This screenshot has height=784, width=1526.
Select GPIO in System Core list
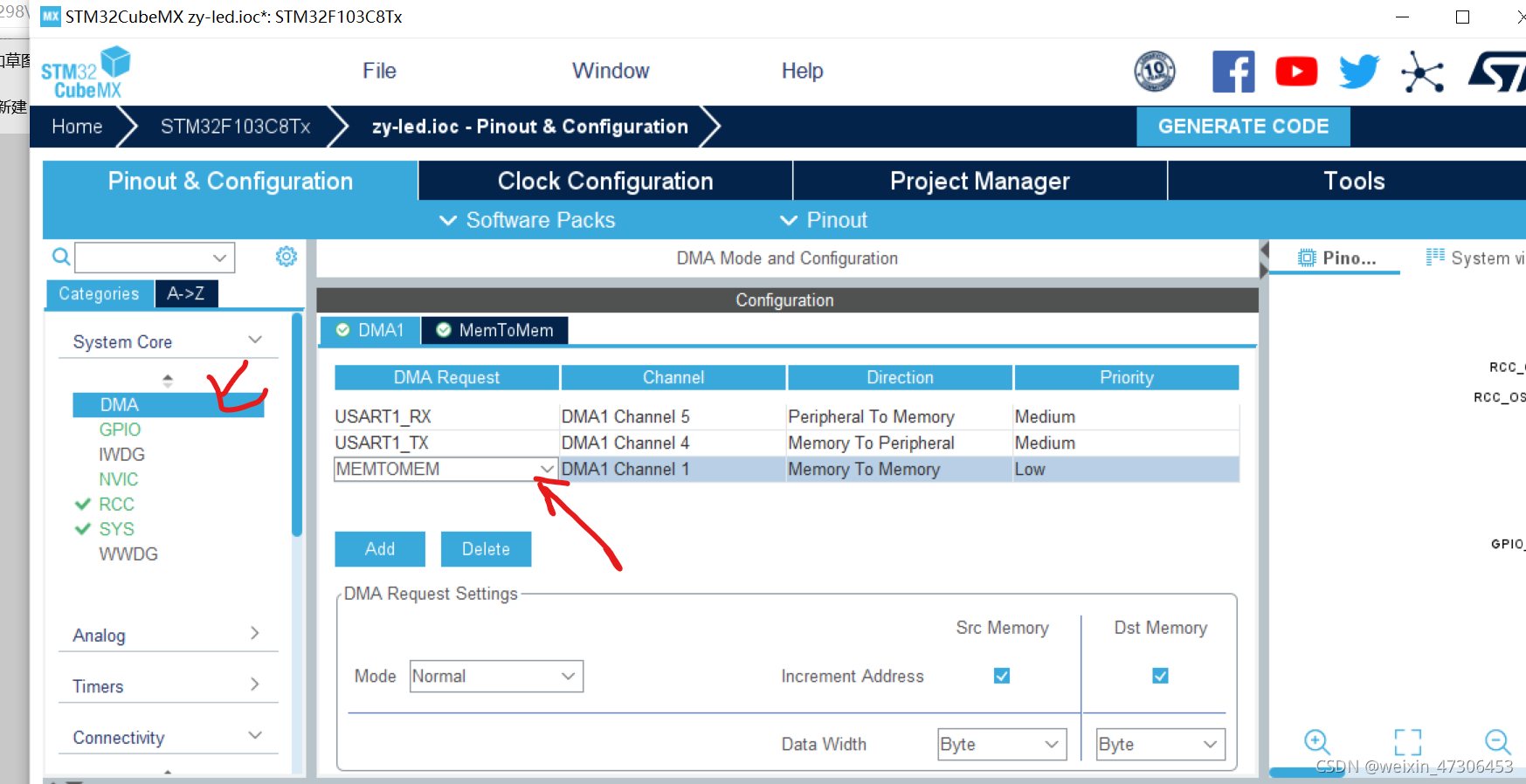click(120, 430)
